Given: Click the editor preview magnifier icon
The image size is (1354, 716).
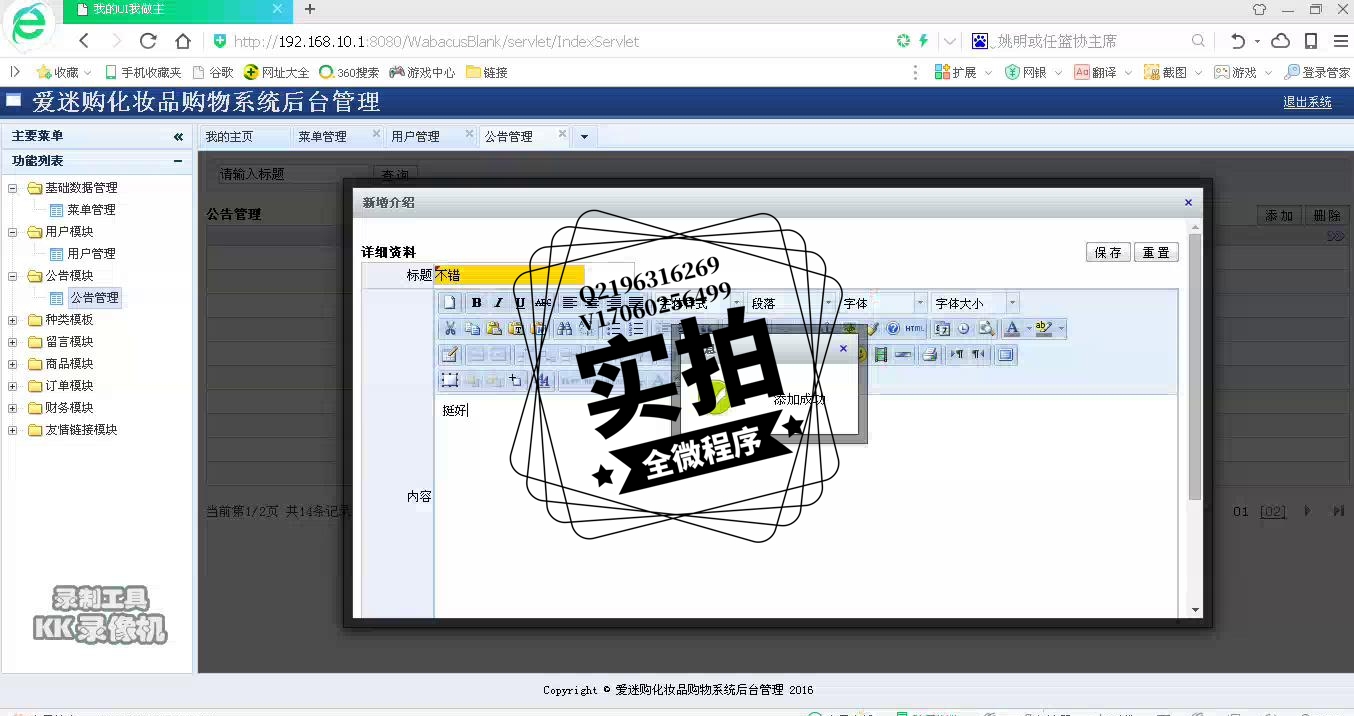Looking at the screenshot, I should (986, 328).
